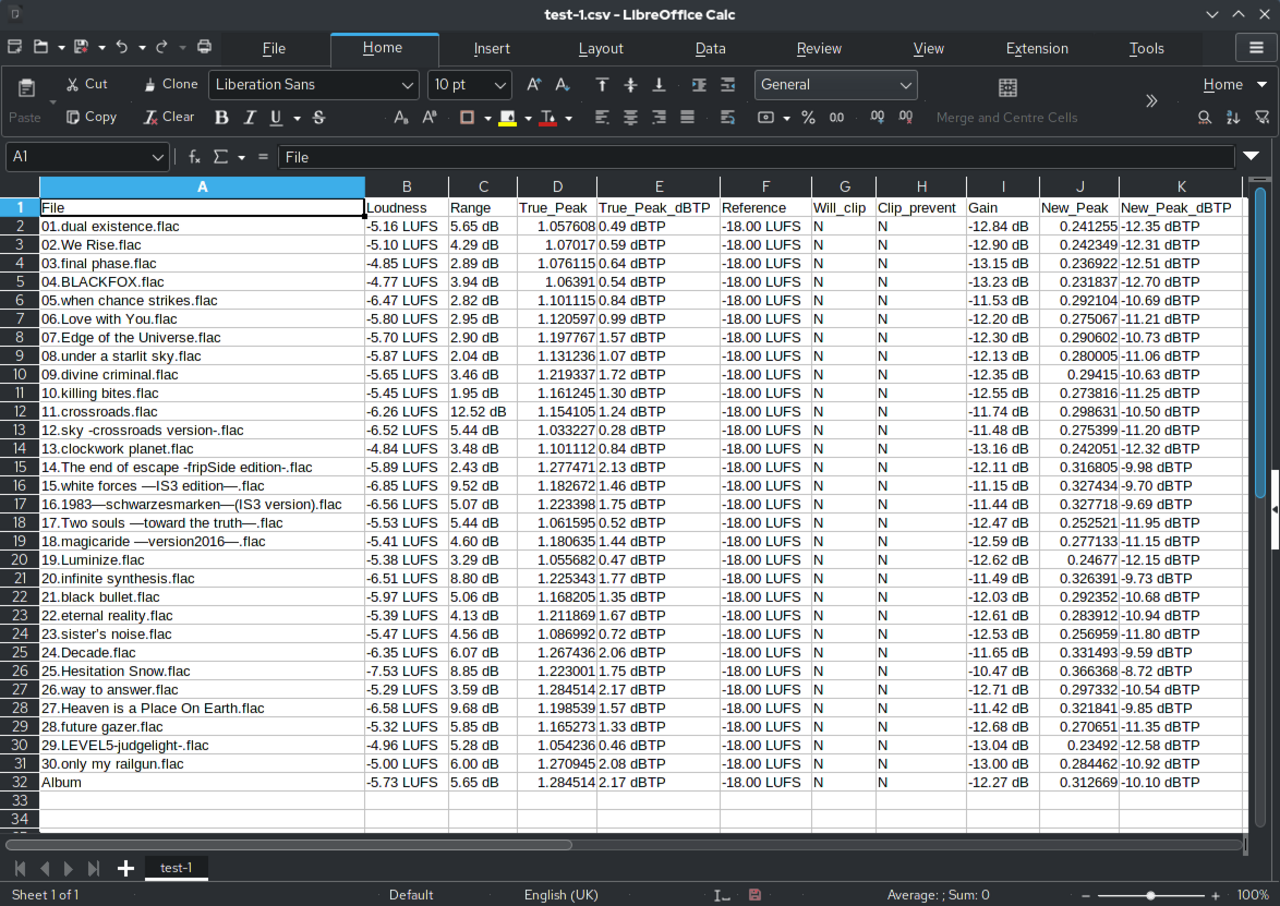This screenshot has height=906, width=1280.
Task: Click the Print document icon
Action: 203,46
